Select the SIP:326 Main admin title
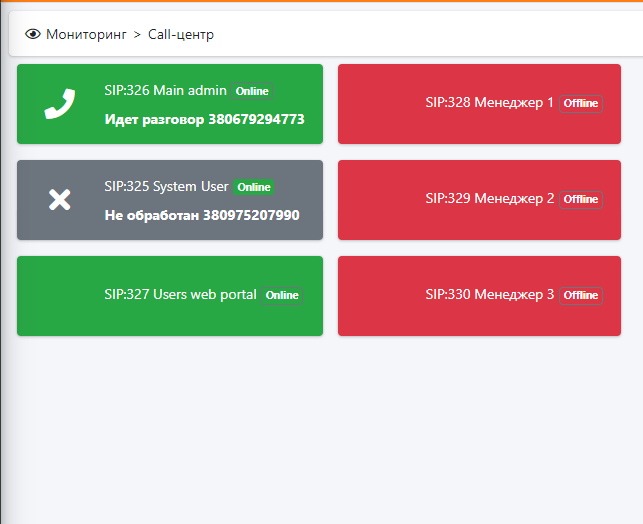 (x=166, y=90)
